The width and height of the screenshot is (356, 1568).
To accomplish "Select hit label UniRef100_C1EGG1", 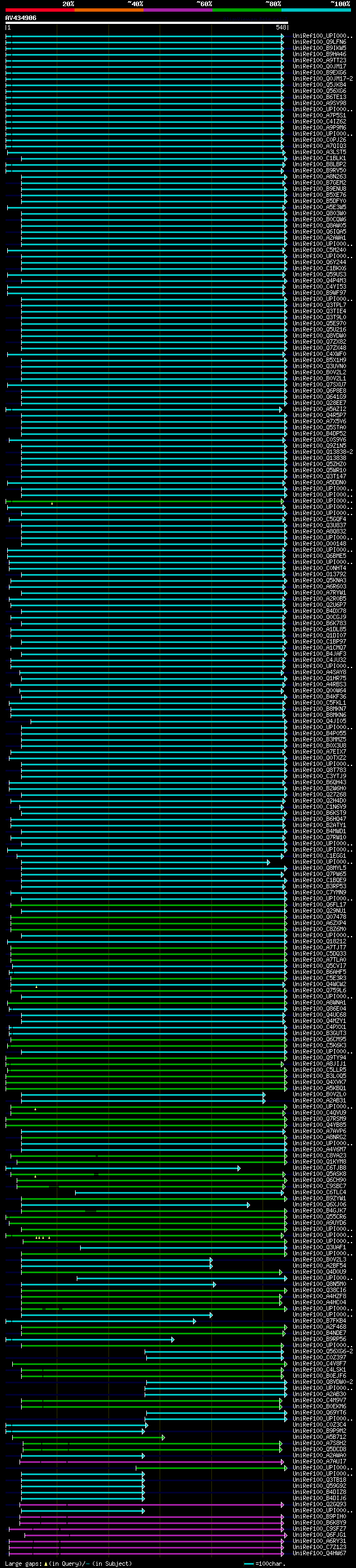I will click(x=319, y=856).
